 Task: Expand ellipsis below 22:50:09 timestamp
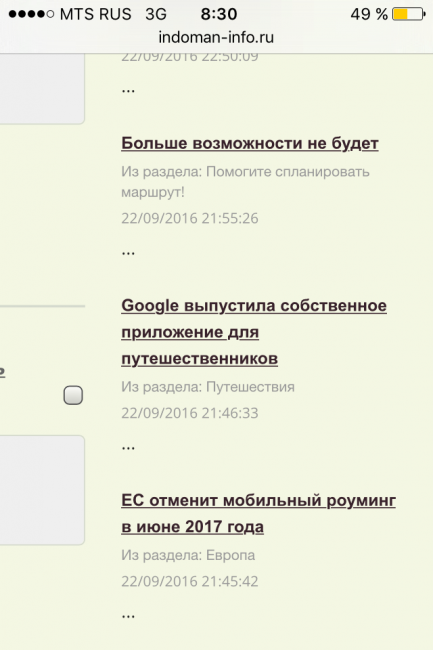click(x=128, y=91)
